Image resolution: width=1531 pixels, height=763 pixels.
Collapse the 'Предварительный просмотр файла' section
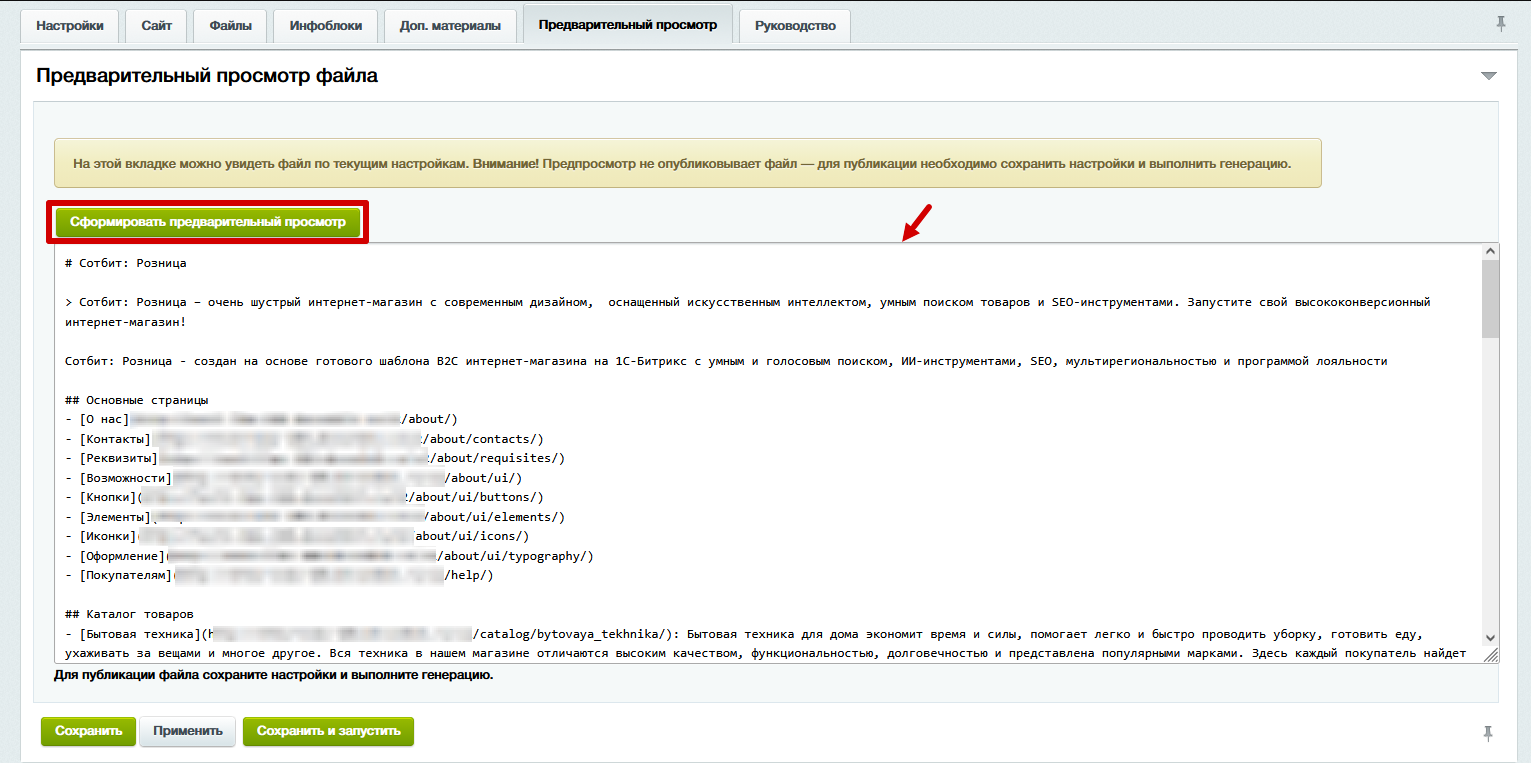(1489, 76)
